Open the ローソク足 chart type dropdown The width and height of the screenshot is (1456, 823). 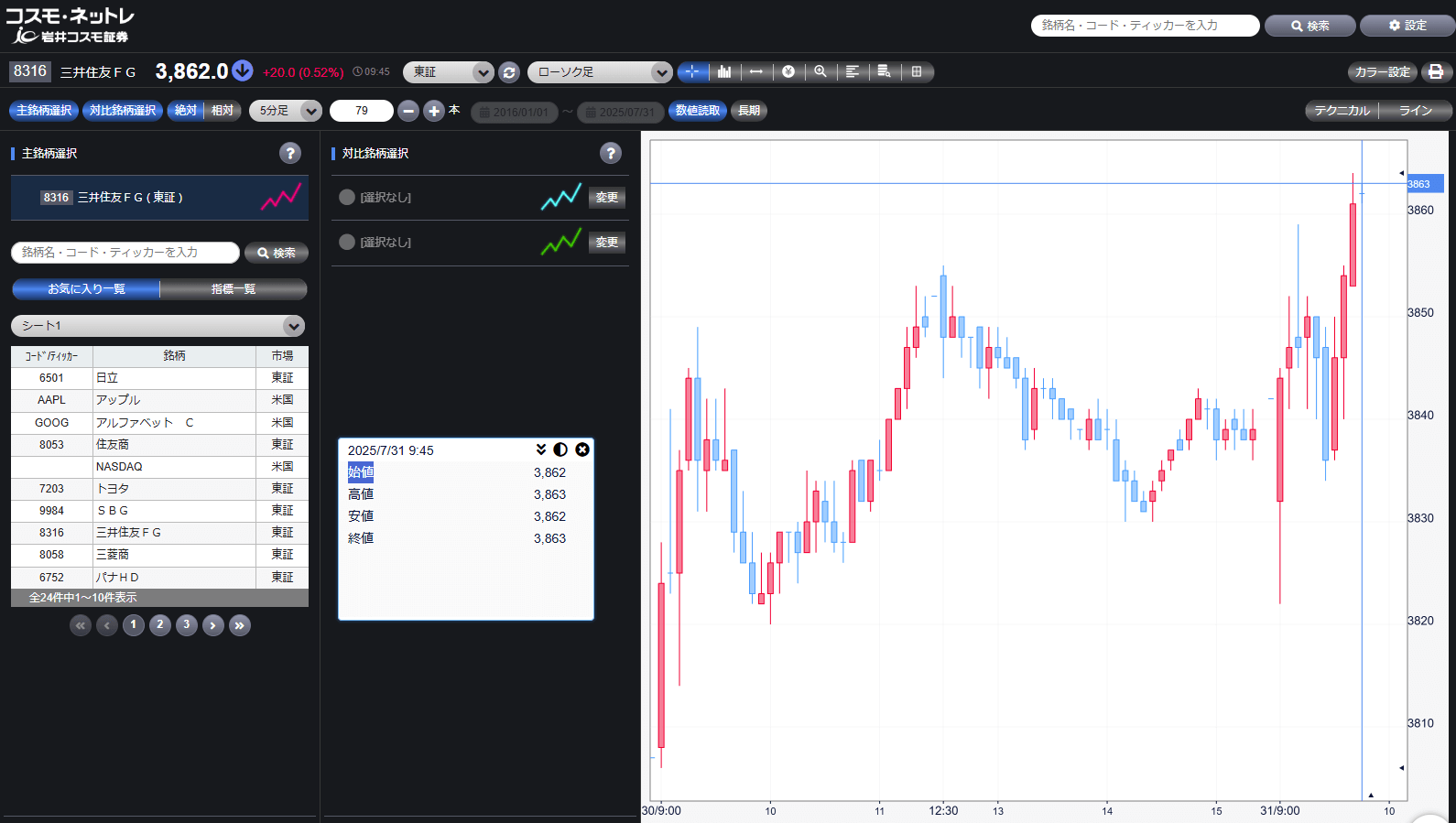tap(600, 72)
